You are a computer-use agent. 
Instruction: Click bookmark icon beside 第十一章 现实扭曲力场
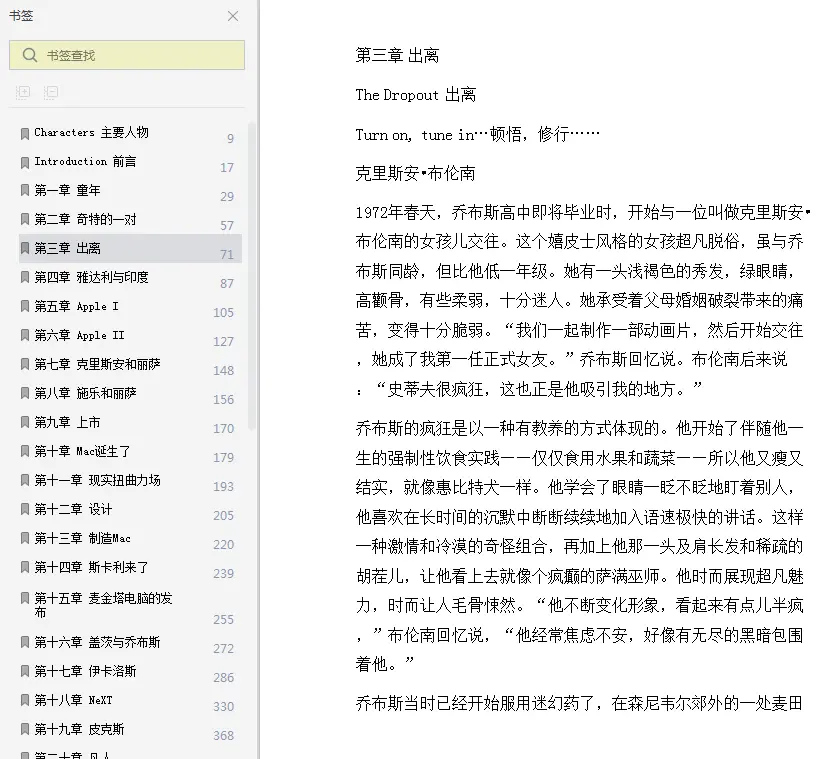click(x=25, y=480)
